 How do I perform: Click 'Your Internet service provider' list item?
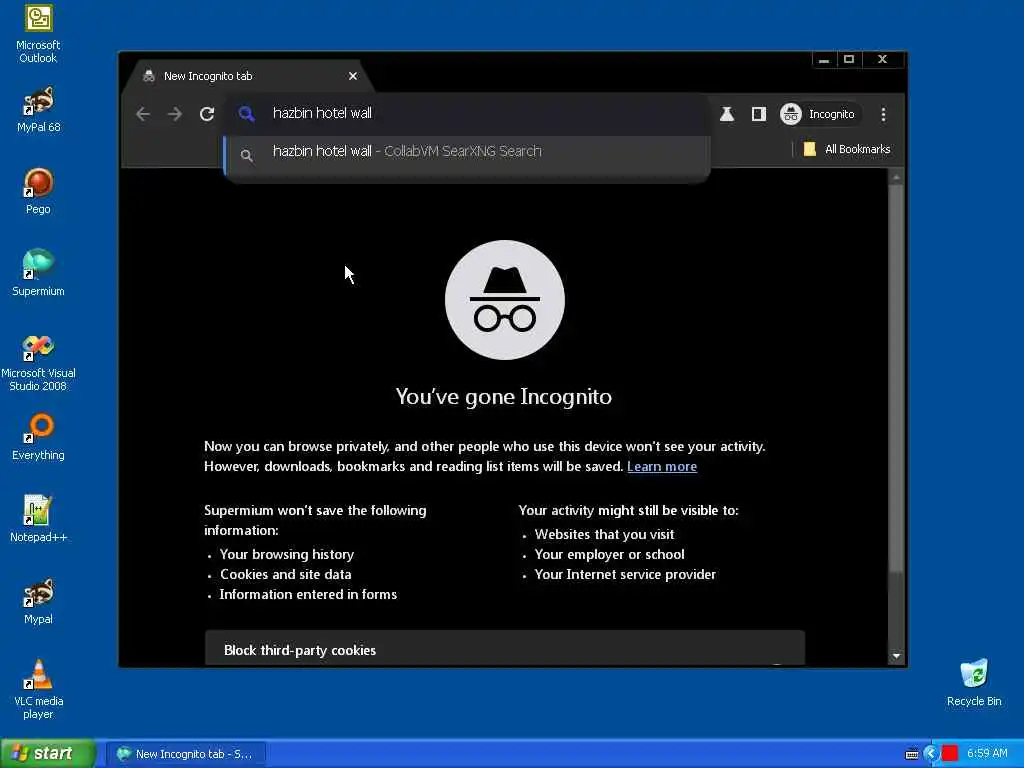(x=625, y=575)
